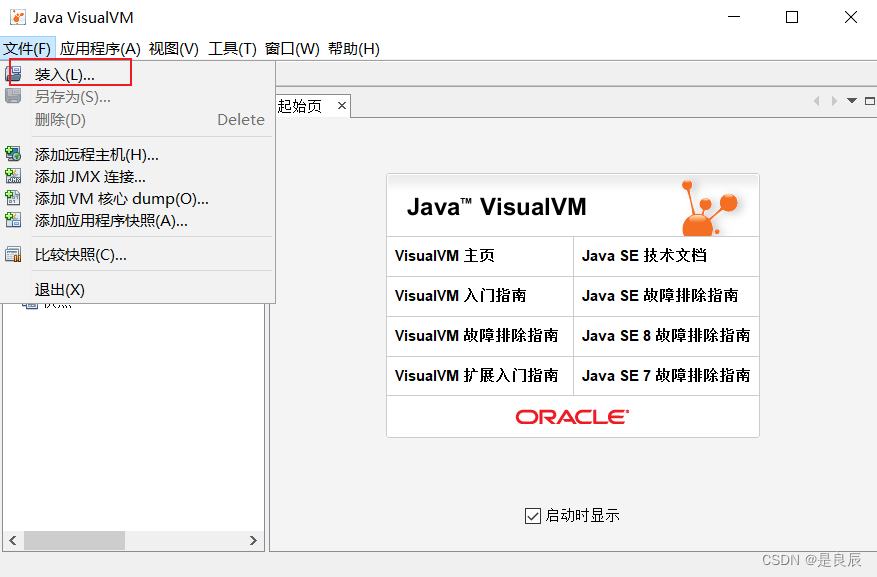Choose 退出(X) to exit application
Viewport: 877px width, 577px height.
138,290
